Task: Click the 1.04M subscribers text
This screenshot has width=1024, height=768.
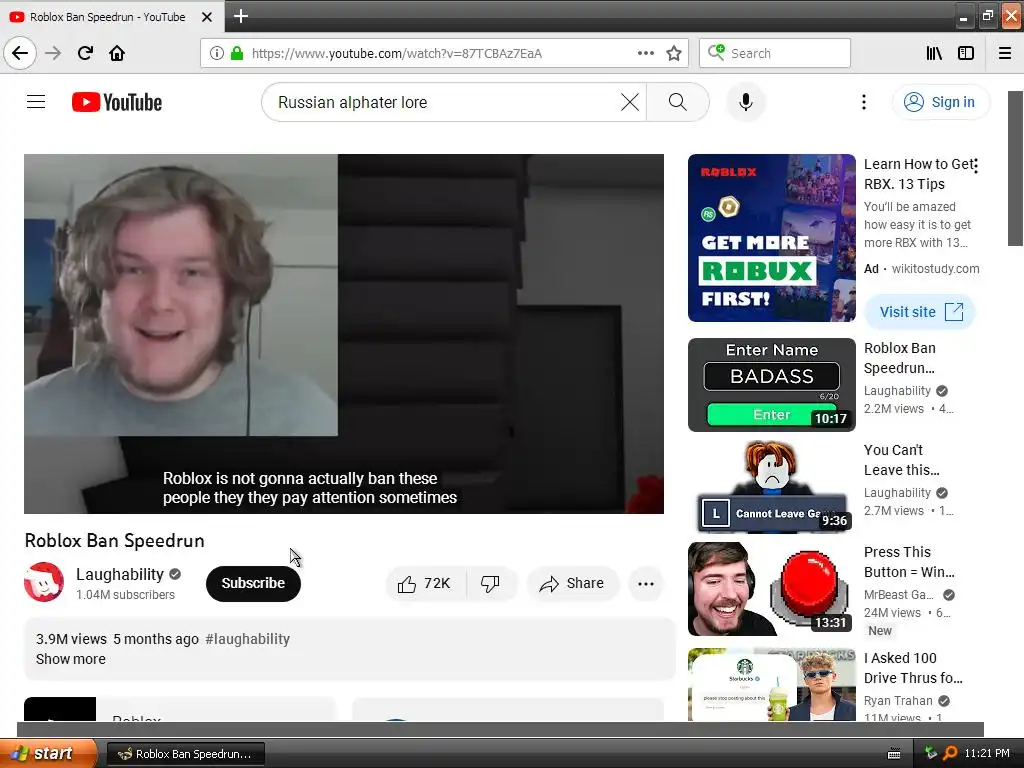Action: pyautogui.click(x=125, y=594)
